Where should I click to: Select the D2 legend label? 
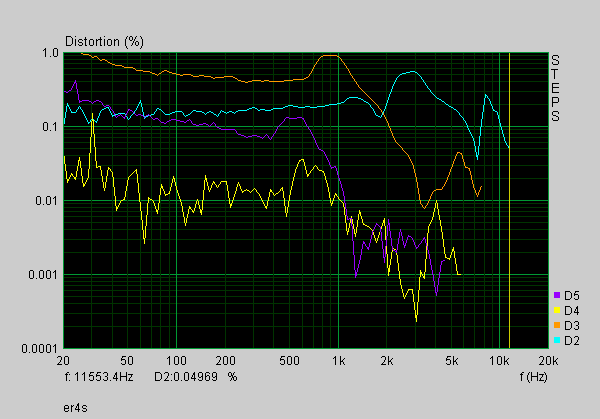coord(572,341)
